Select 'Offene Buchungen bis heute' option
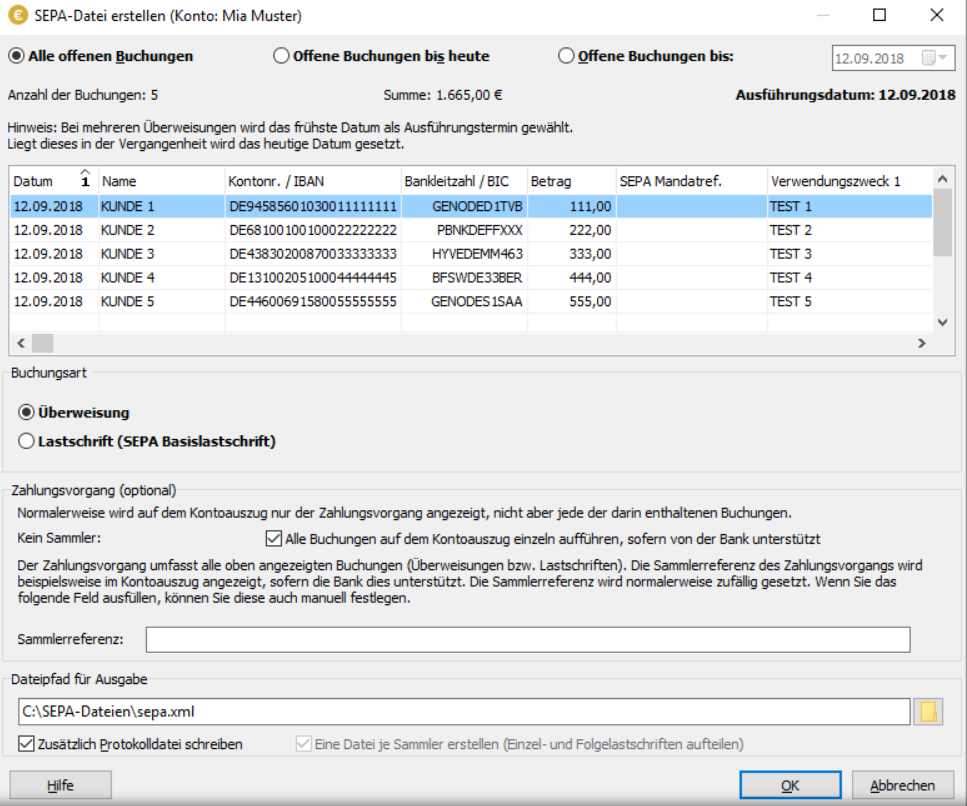Image resolution: width=967 pixels, height=806 pixels. (281, 56)
